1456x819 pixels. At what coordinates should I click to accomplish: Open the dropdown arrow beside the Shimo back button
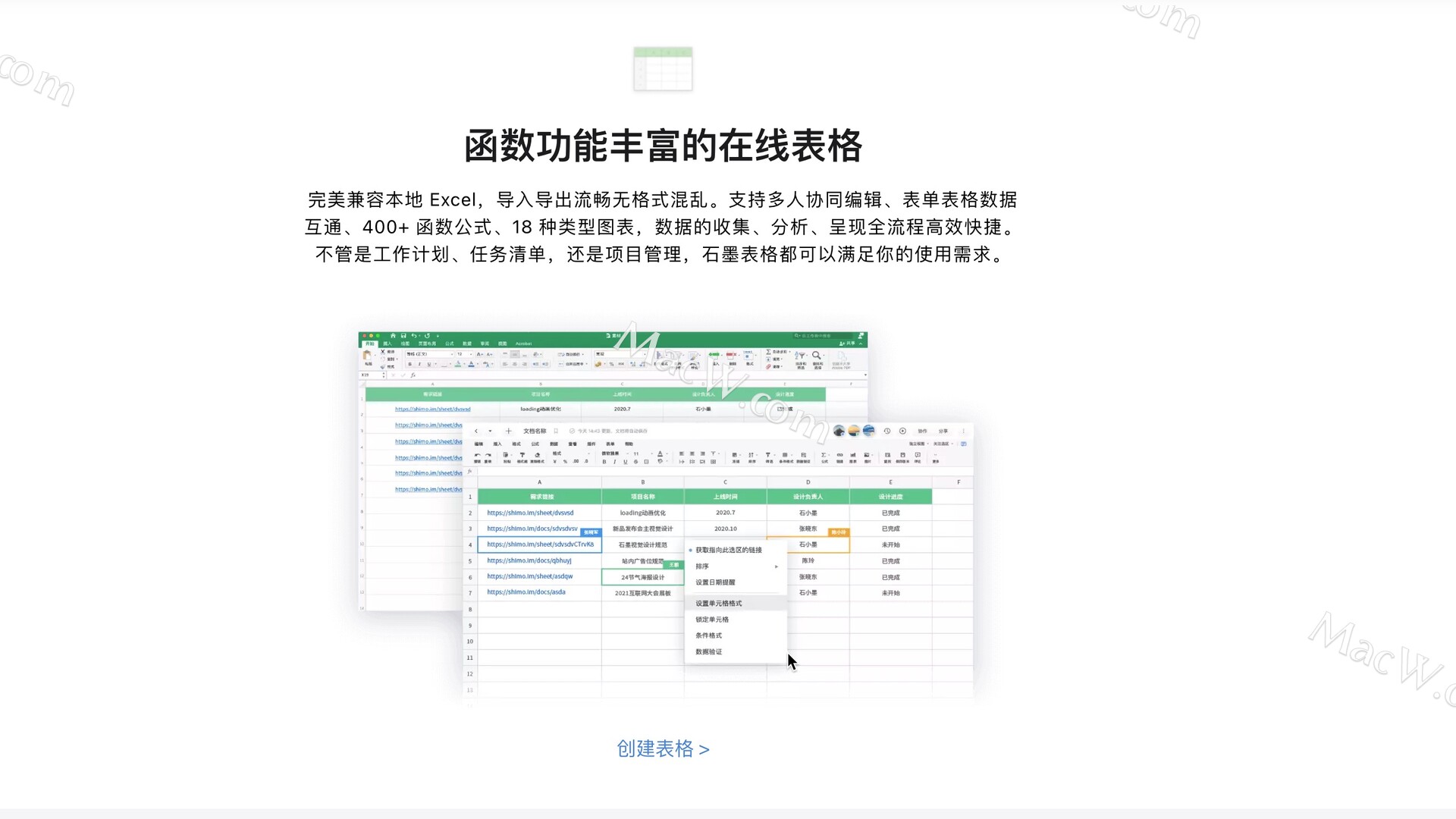[490, 431]
